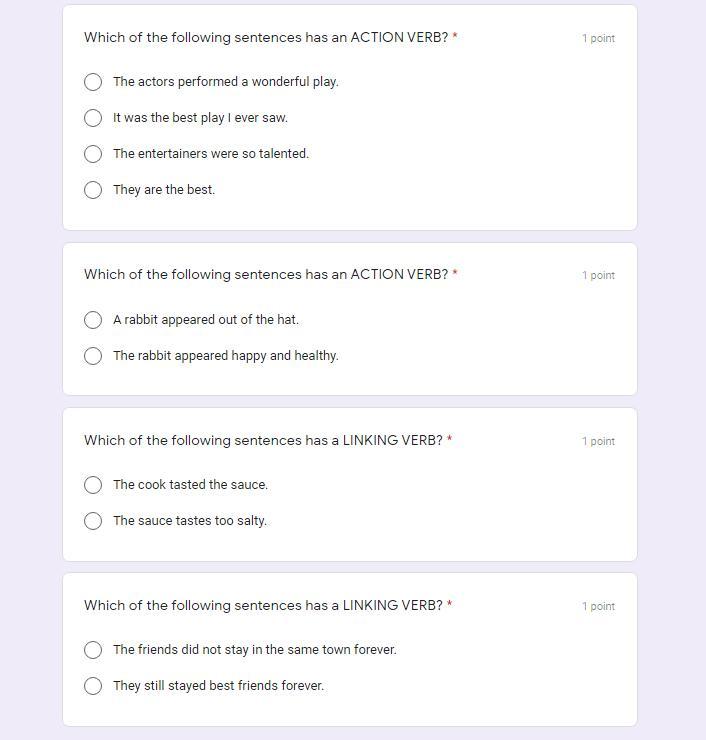706x740 pixels.
Task: Select 'They still stayed best friends forever.' radio button
Action: point(93,686)
